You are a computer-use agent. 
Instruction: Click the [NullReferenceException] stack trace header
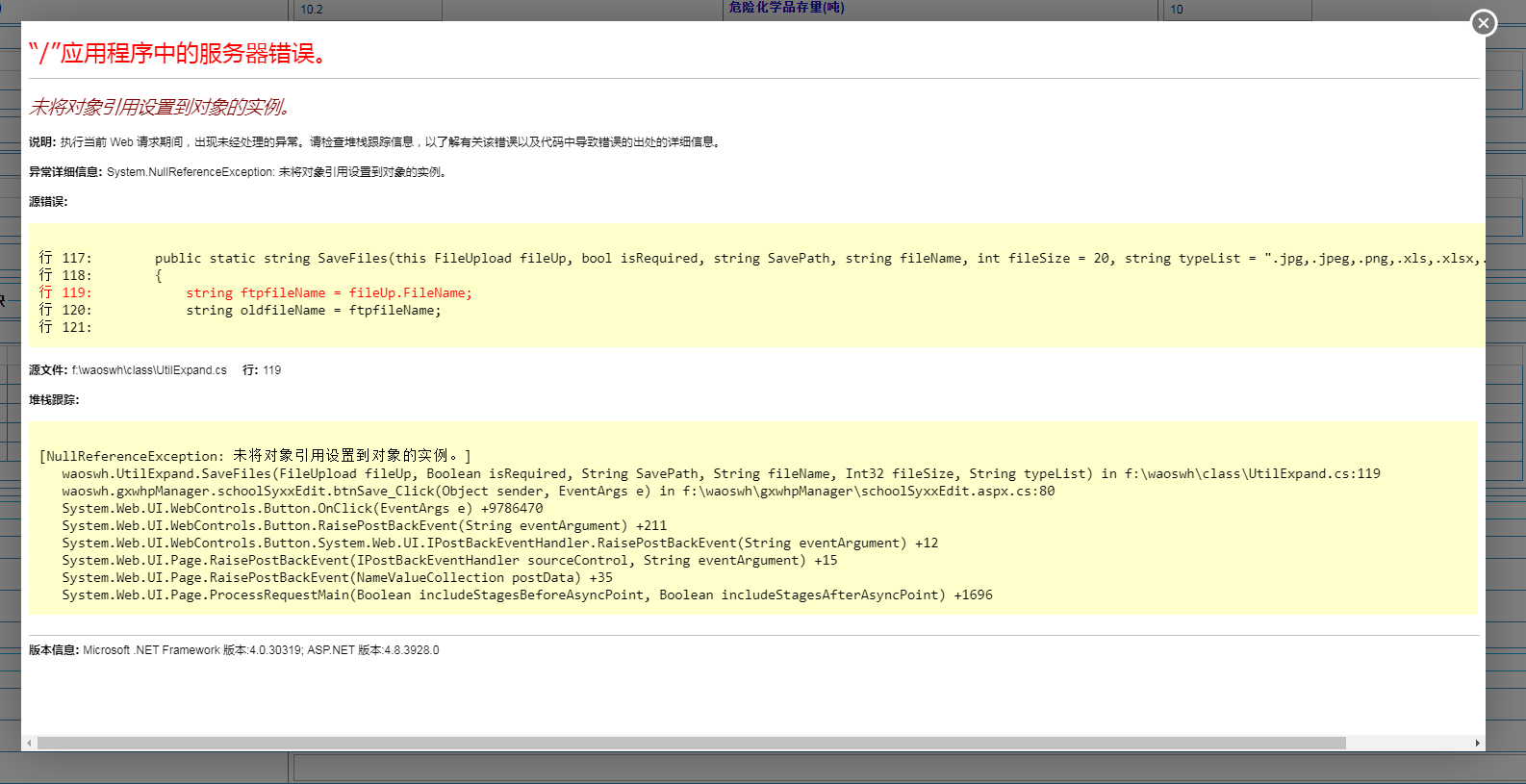point(255,456)
